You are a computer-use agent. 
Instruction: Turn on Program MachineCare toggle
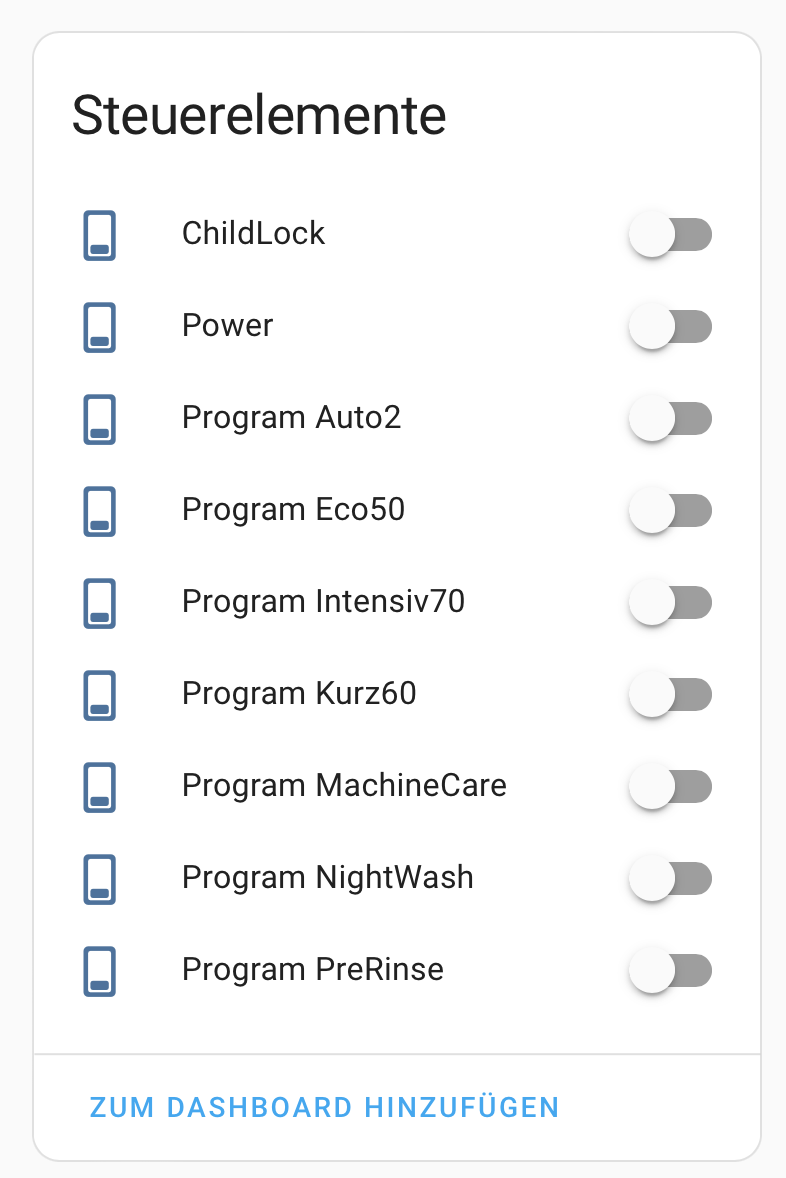point(670,787)
